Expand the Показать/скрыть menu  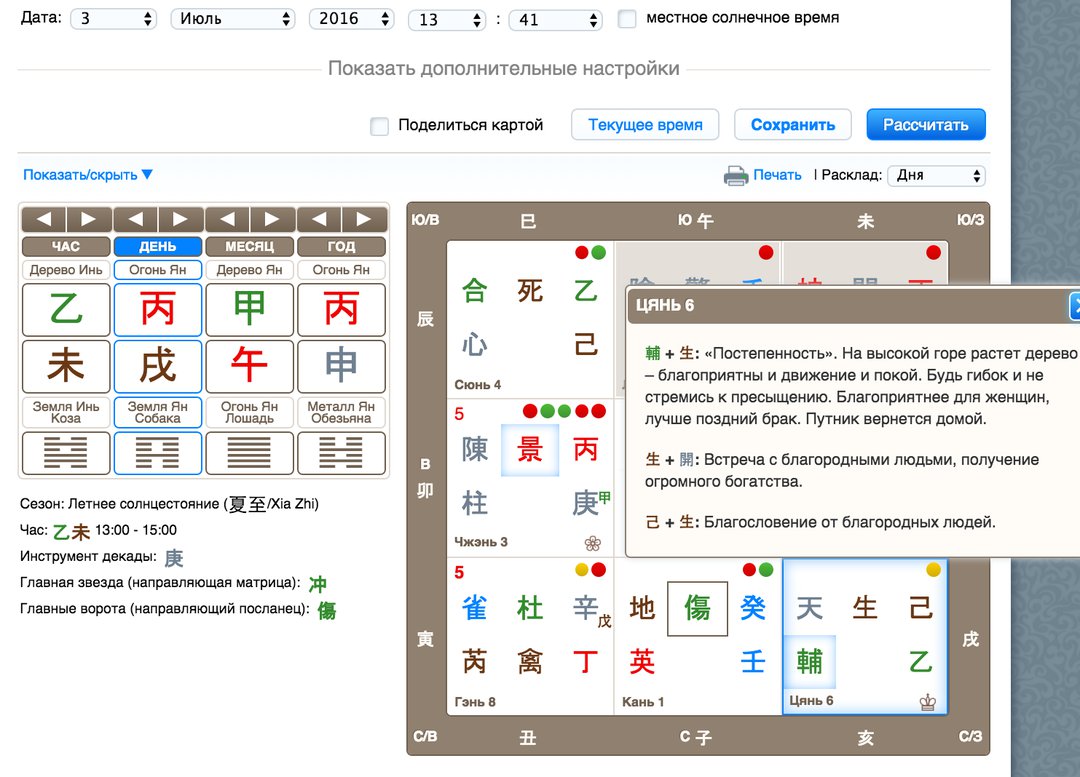[x=88, y=175]
